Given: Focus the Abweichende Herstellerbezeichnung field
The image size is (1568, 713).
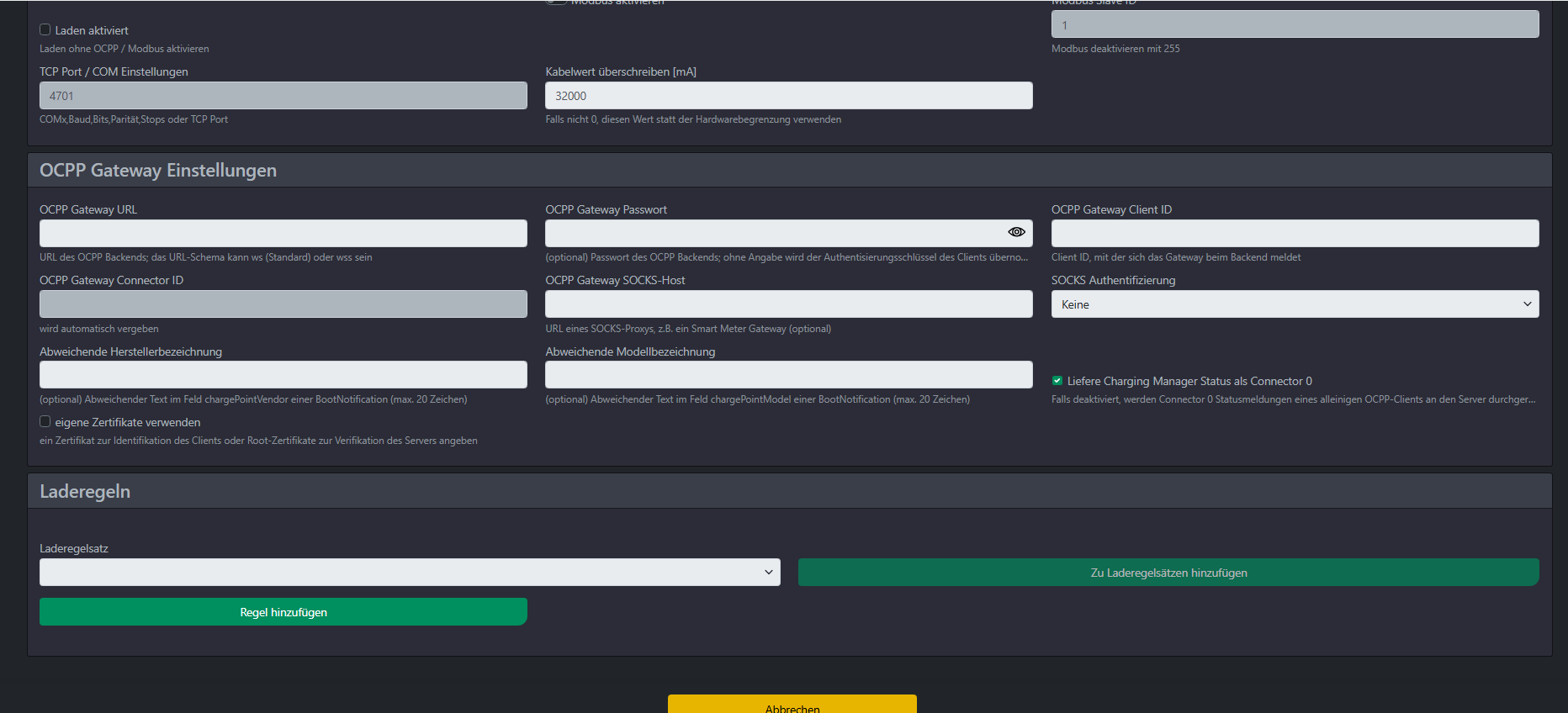Looking at the screenshot, I should click(283, 375).
